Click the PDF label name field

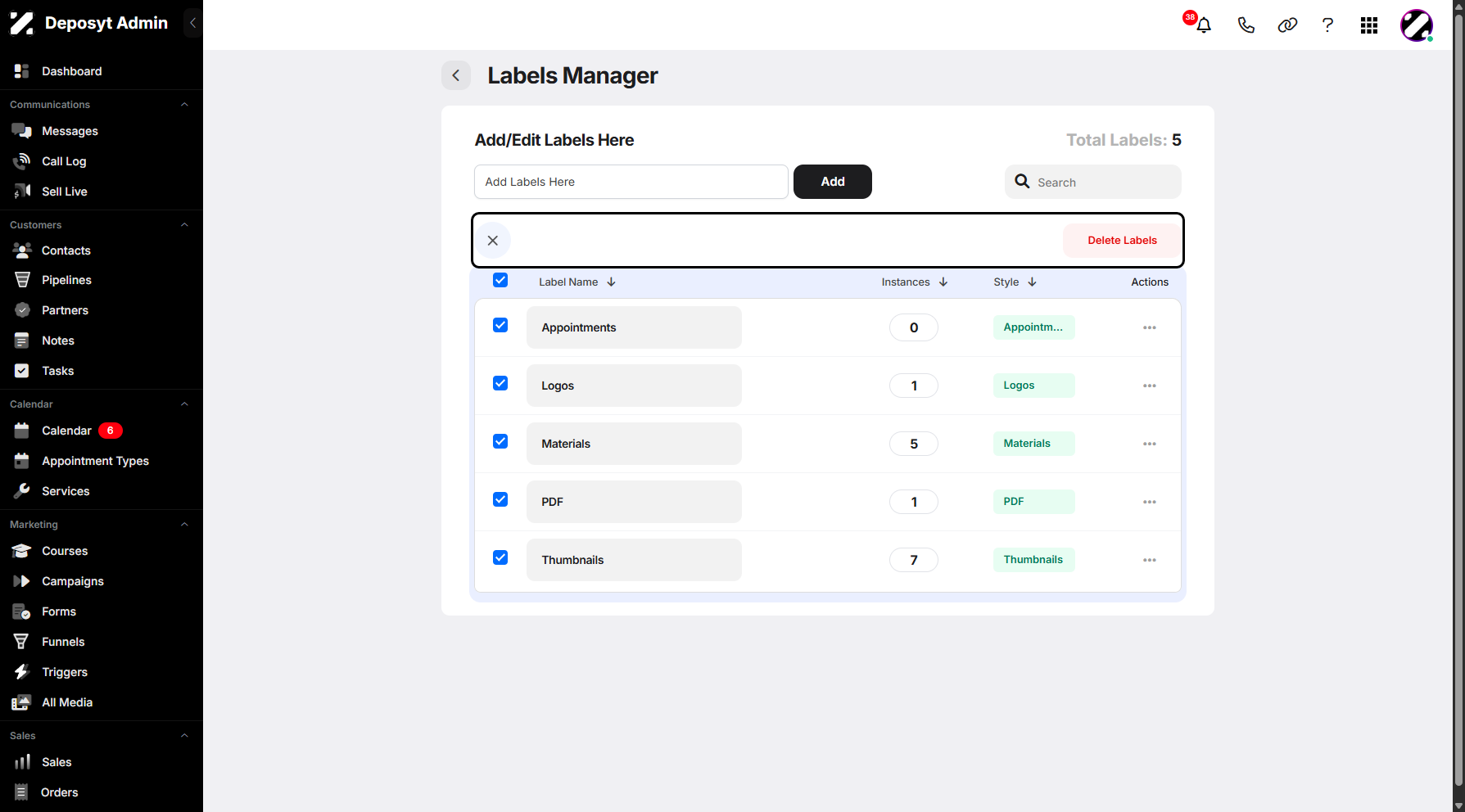pyautogui.click(x=634, y=502)
